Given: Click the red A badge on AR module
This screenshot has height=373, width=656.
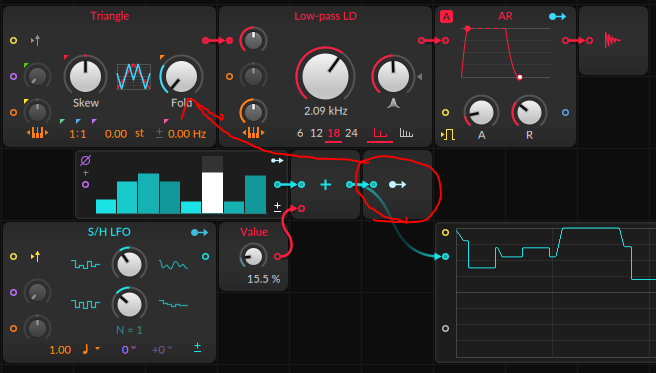Looking at the screenshot, I should (x=446, y=17).
